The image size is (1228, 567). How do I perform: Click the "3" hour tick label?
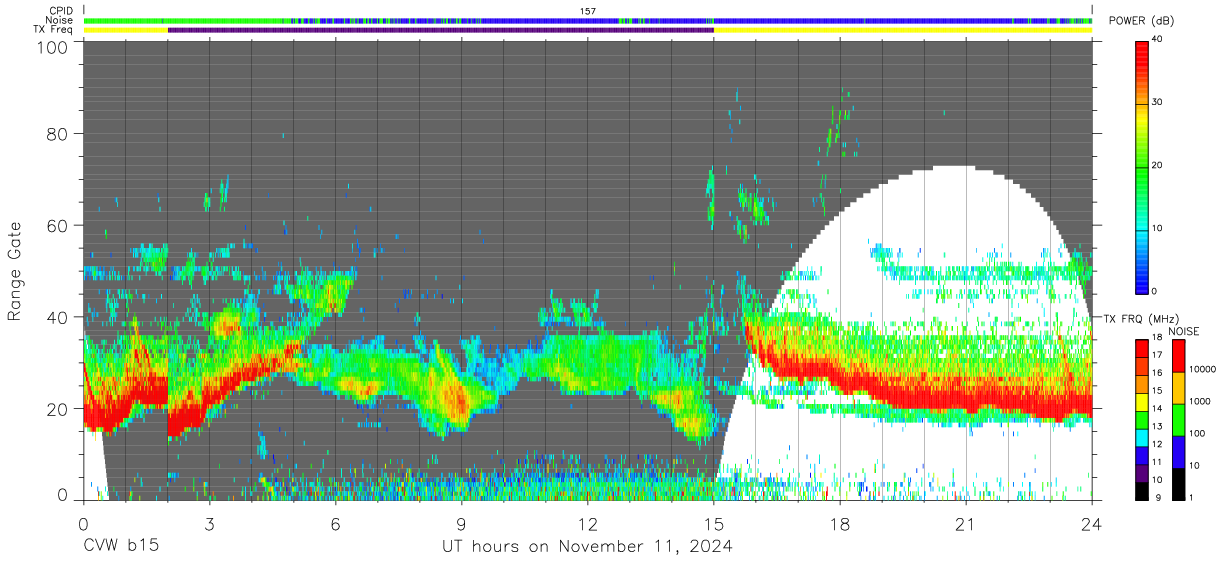pyautogui.click(x=209, y=524)
